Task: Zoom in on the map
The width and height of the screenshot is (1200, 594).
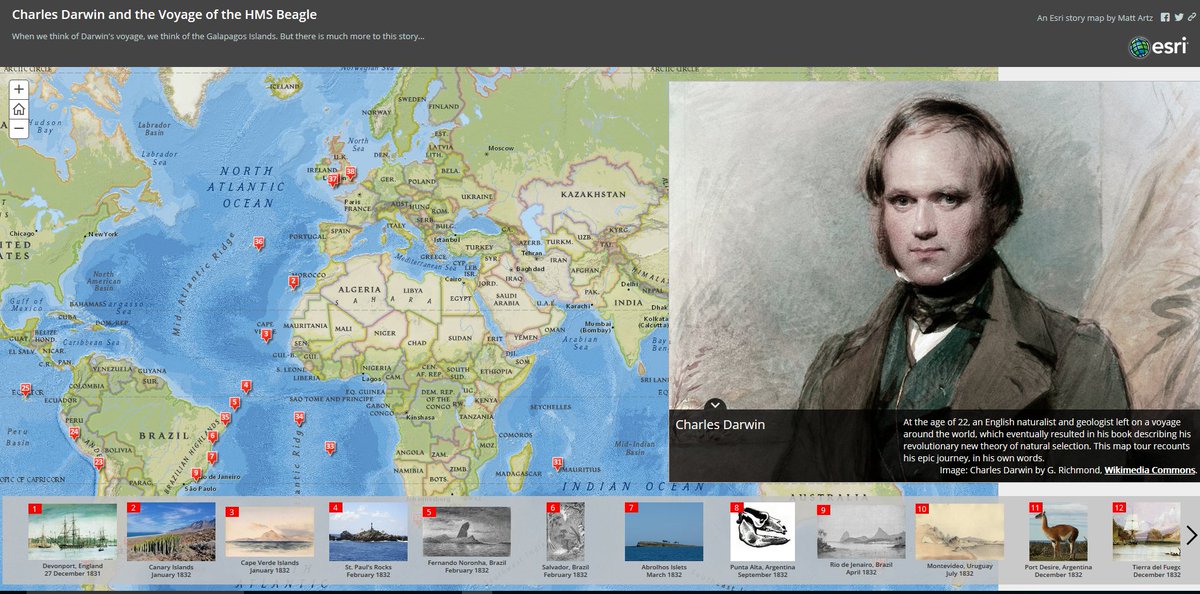Action: pyautogui.click(x=18, y=89)
